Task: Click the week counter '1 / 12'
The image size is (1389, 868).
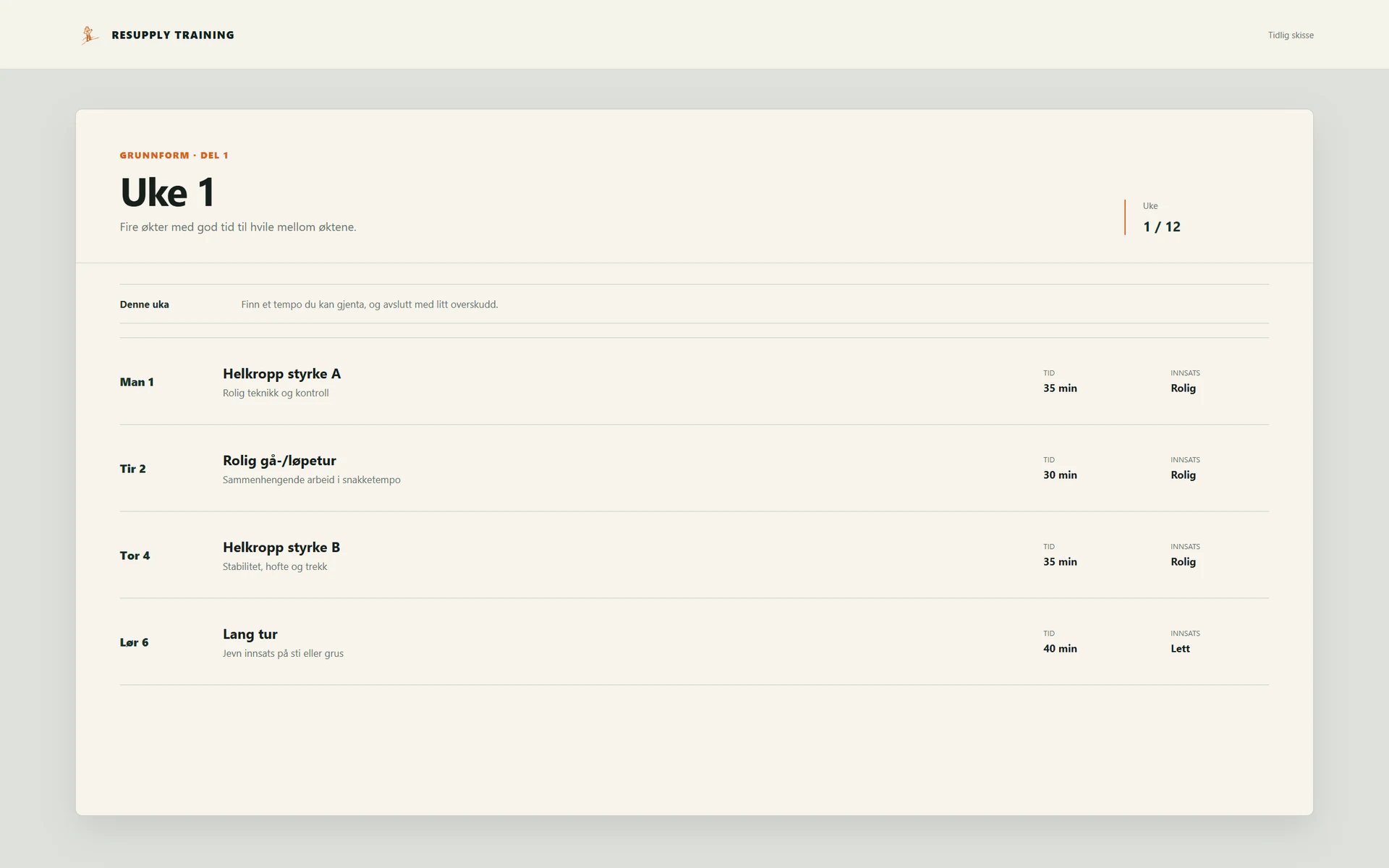Action: click(1161, 226)
